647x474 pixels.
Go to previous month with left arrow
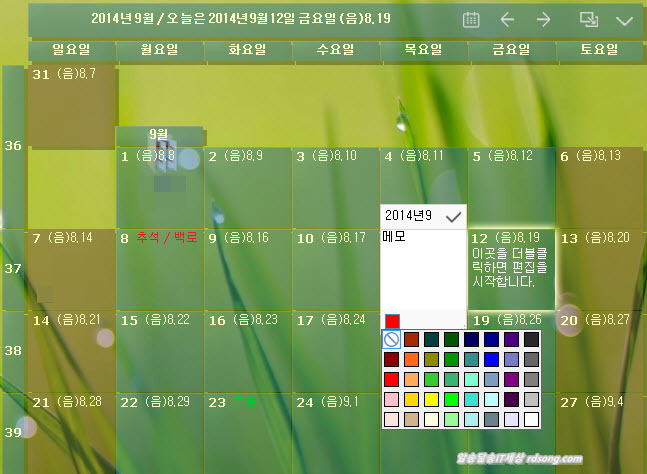[507, 19]
